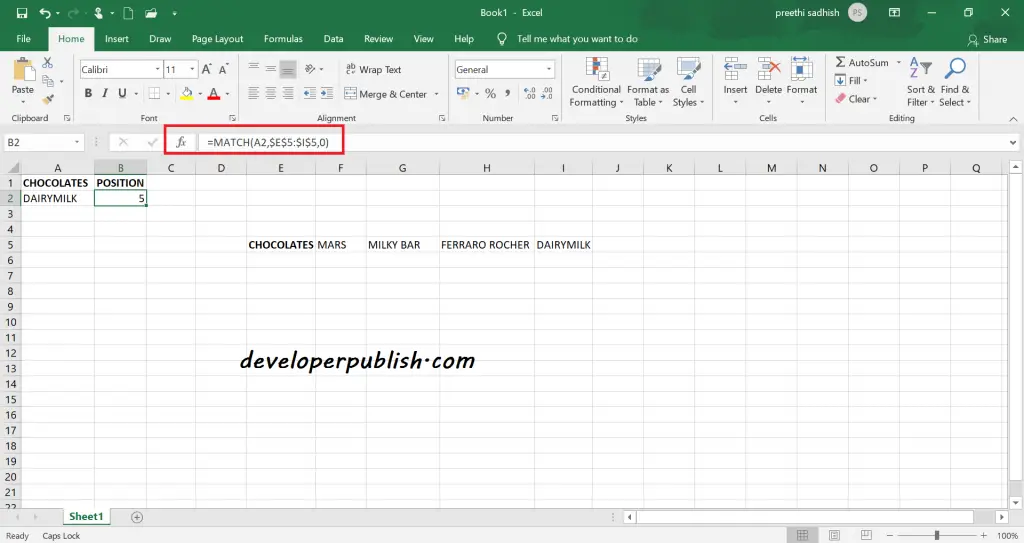Open Find & Select options
This screenshot has height=543, width=1024.
click(x=955, y=82)
